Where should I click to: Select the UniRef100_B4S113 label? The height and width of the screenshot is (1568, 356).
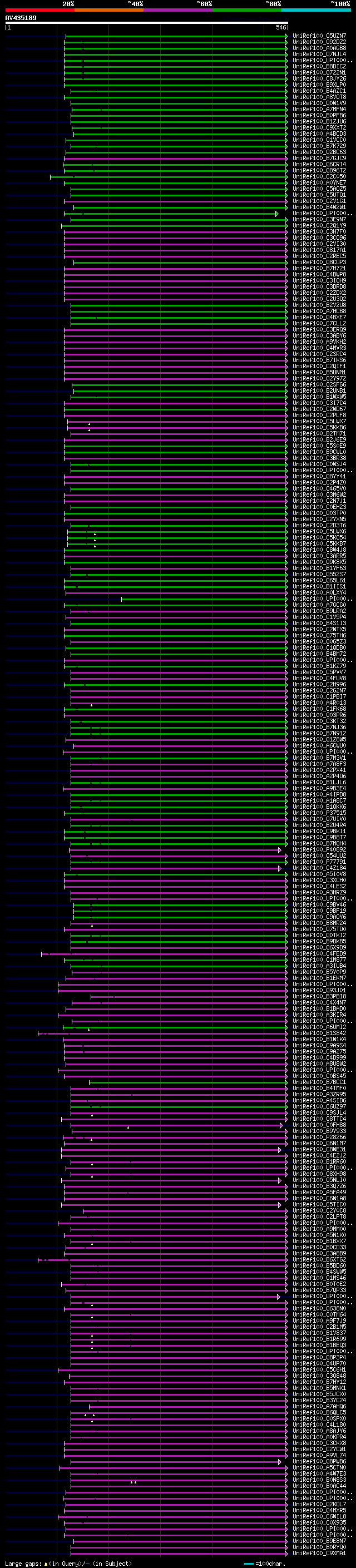click(x=319, y=624)
